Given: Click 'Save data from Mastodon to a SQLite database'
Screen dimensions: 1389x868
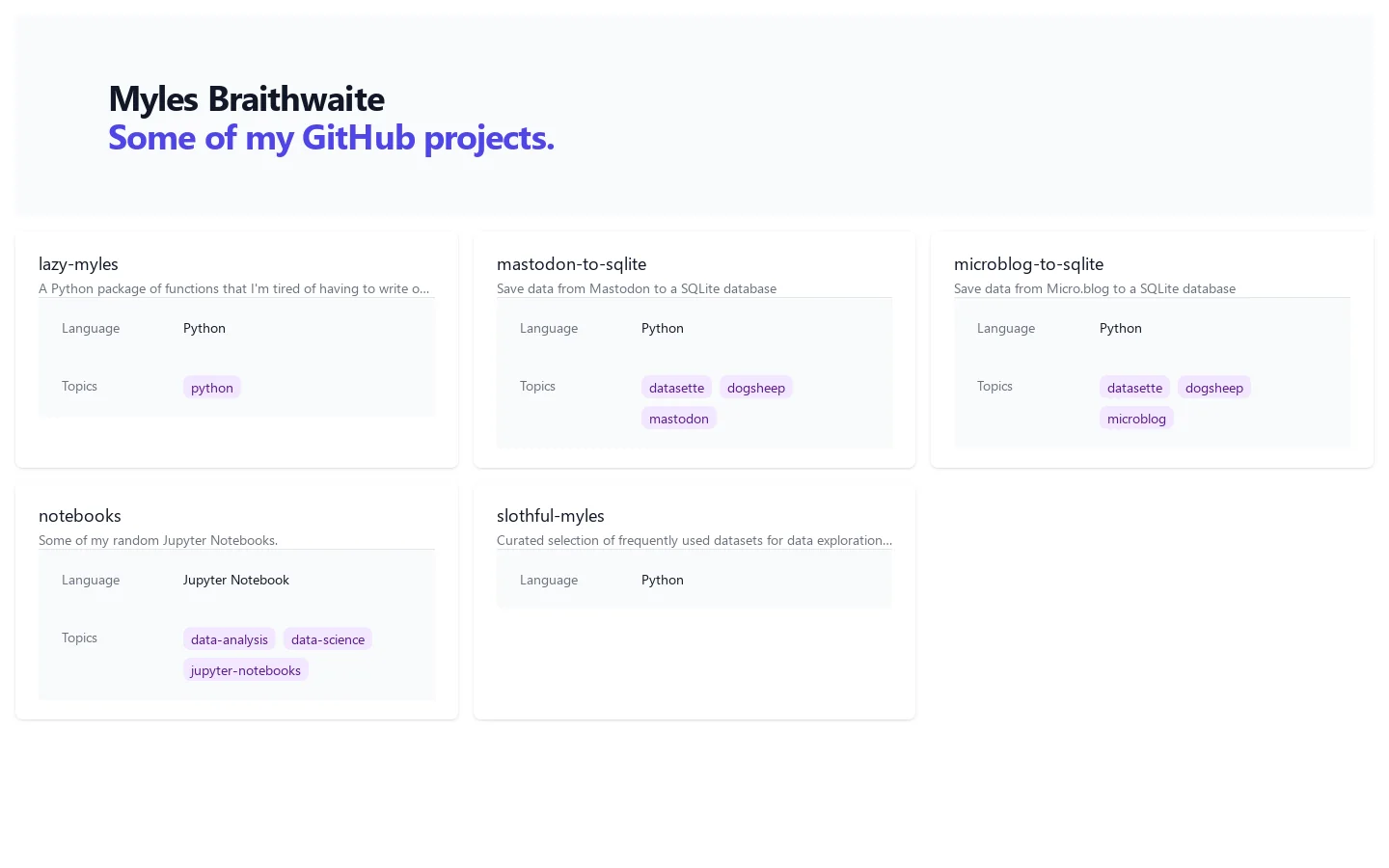Looking at the screenshot, I should tap(637, 288).
